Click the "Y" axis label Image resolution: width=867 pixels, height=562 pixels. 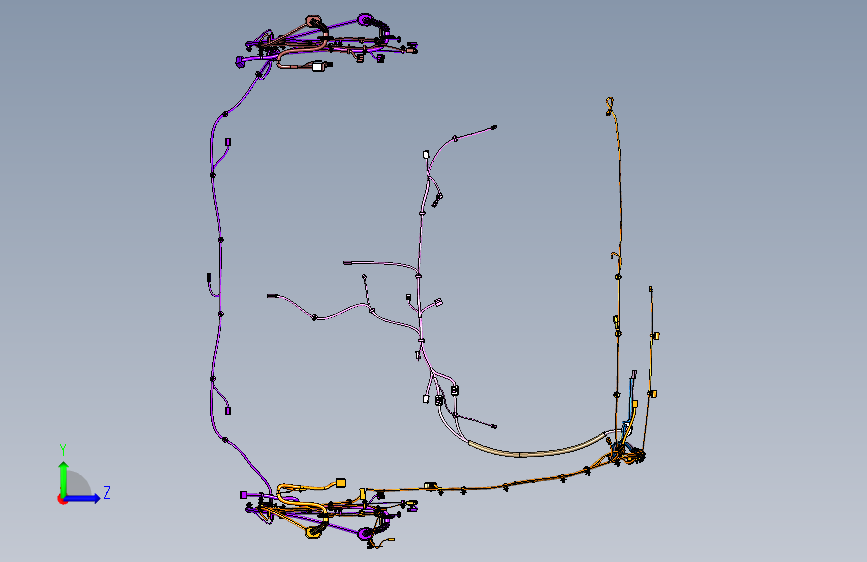coord(63,449)
